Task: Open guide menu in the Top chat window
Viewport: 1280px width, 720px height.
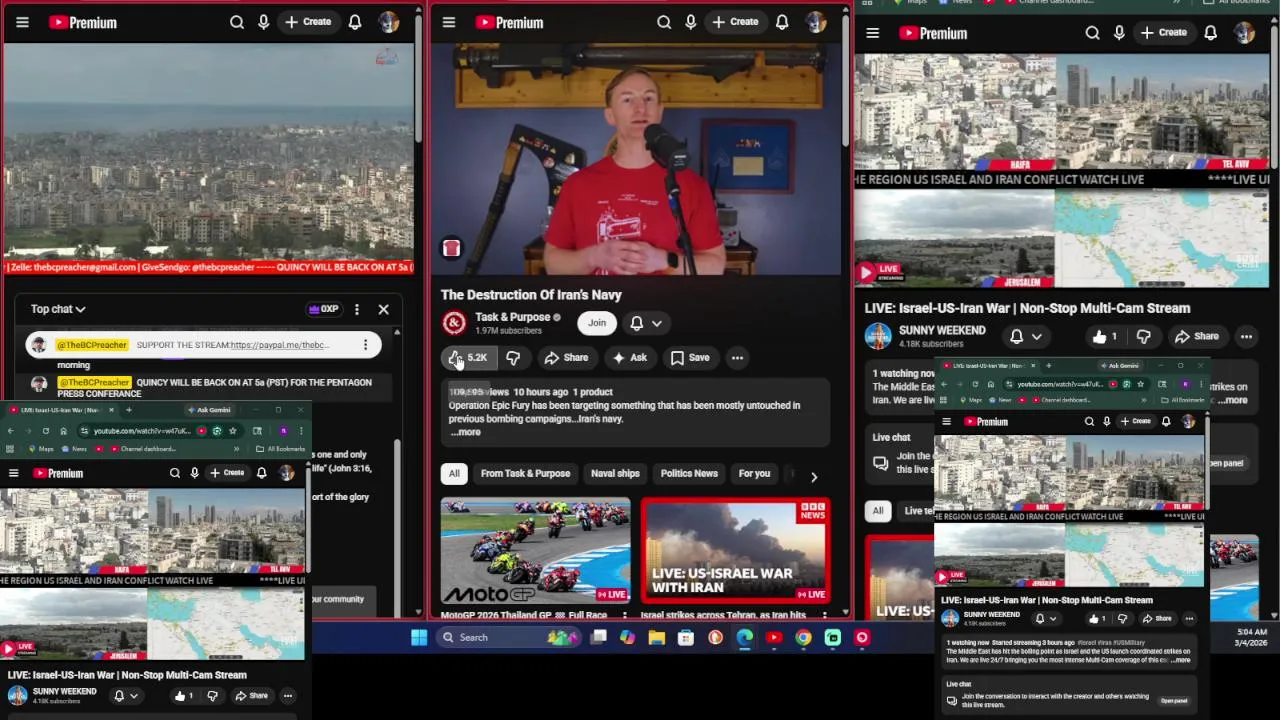Action: [x=22, y=22]
